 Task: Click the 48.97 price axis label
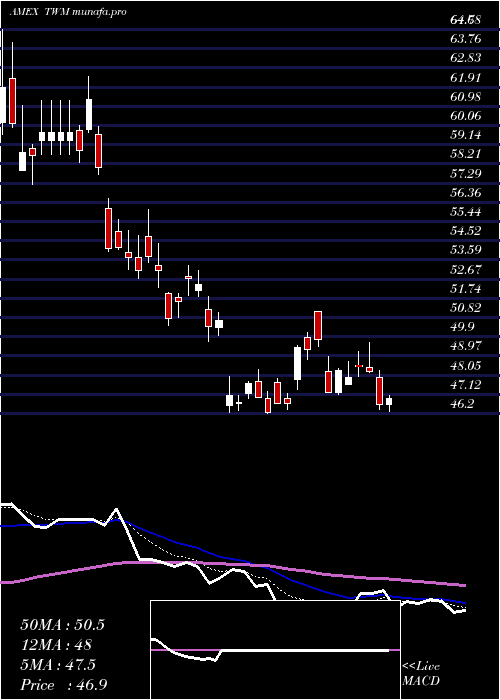466,346
